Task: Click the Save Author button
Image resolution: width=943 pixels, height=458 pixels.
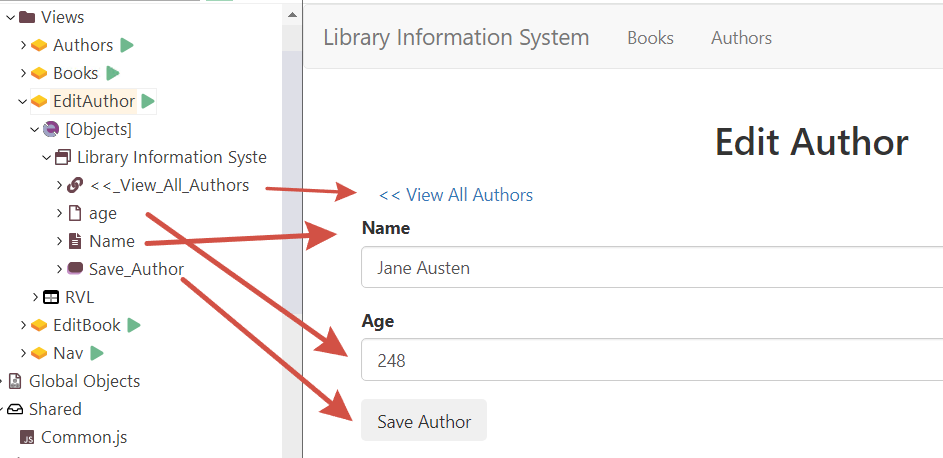Action: point(424,420)
